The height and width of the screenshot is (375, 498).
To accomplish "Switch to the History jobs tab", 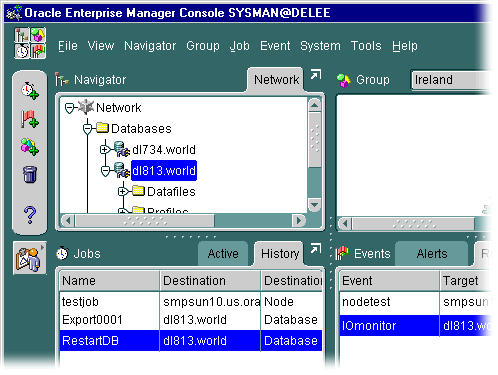I will (x=279, y=254).
